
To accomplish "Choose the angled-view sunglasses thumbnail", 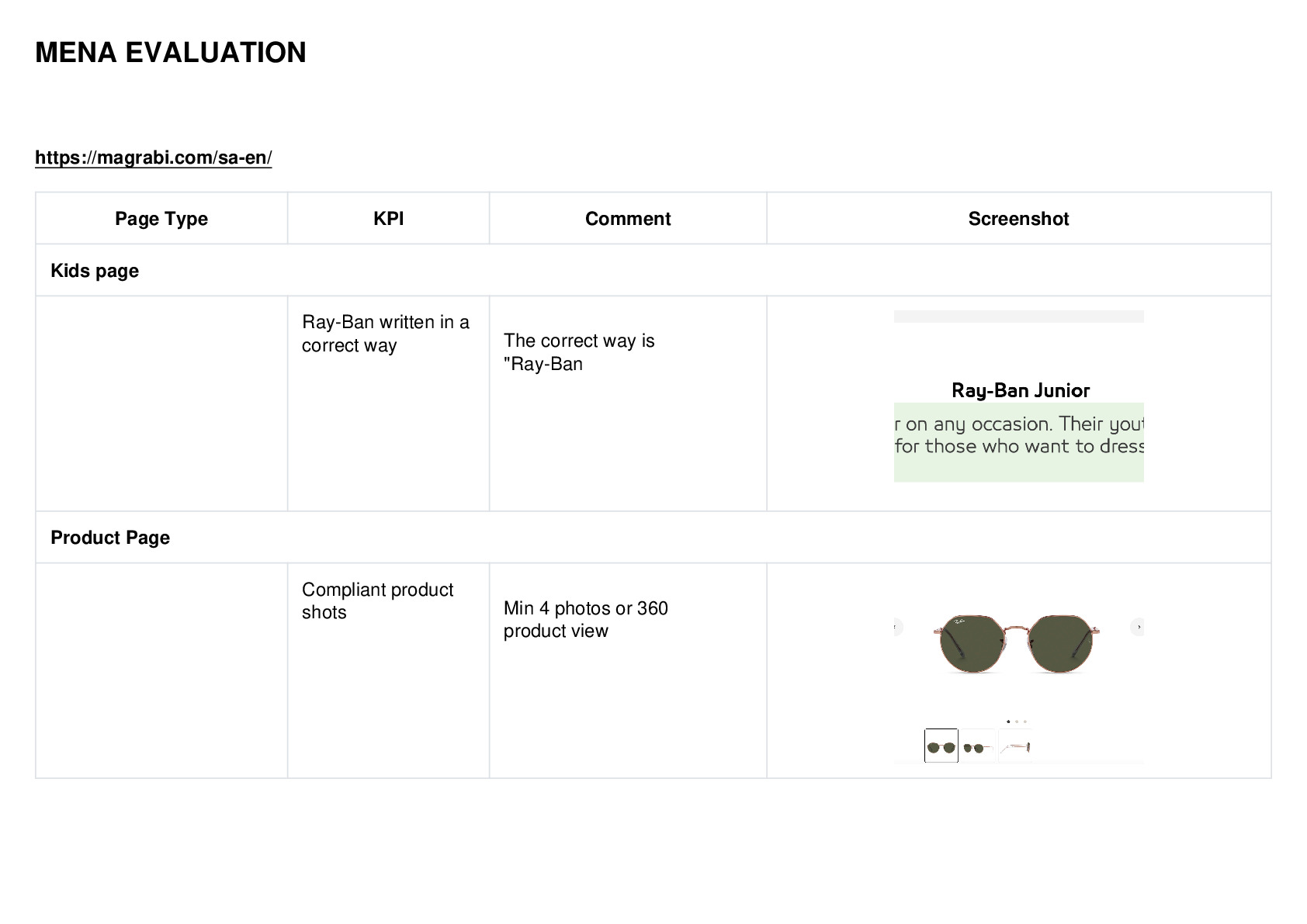I will [x=978, y=746].
